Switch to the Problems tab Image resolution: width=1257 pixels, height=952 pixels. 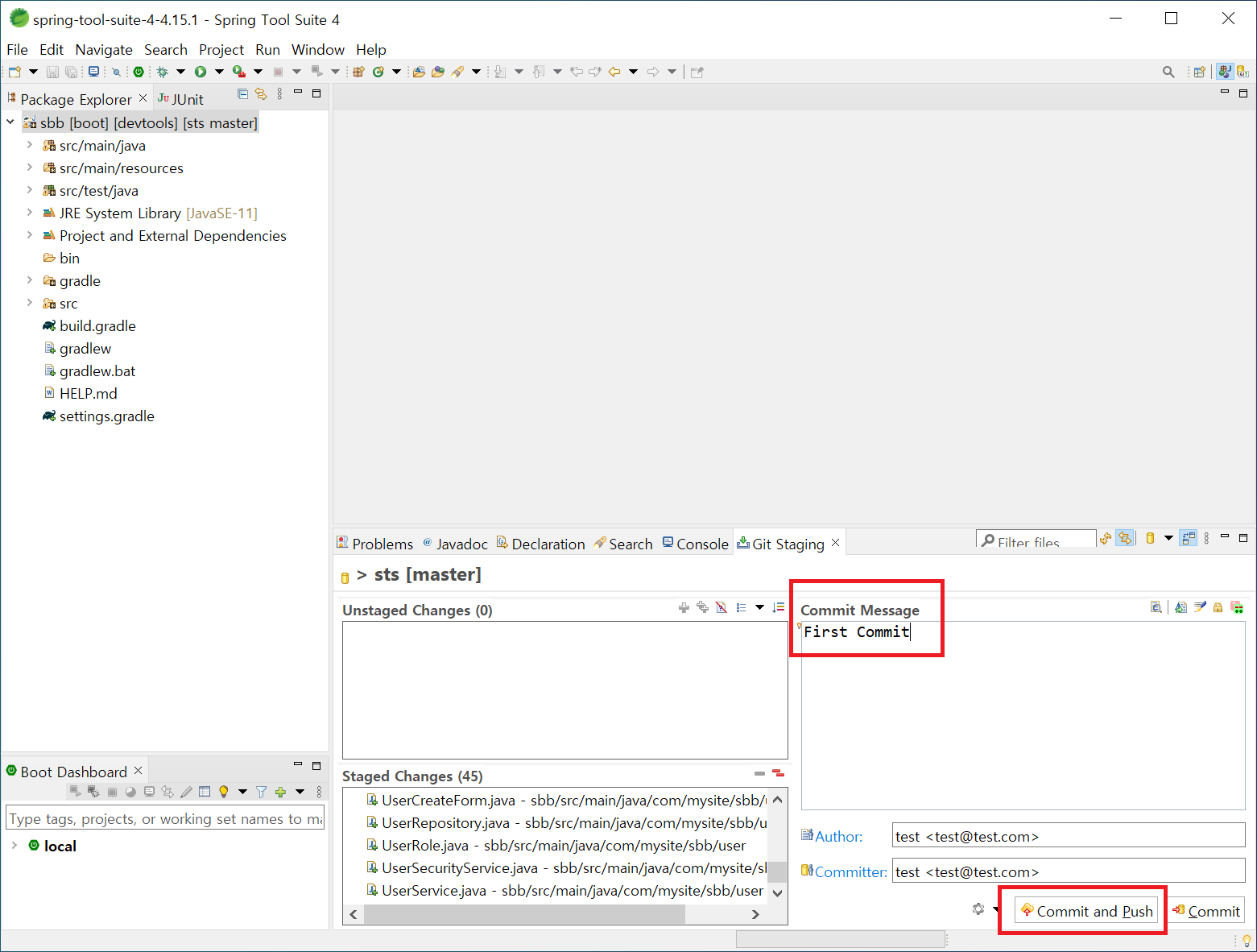[x=374, y=544]
